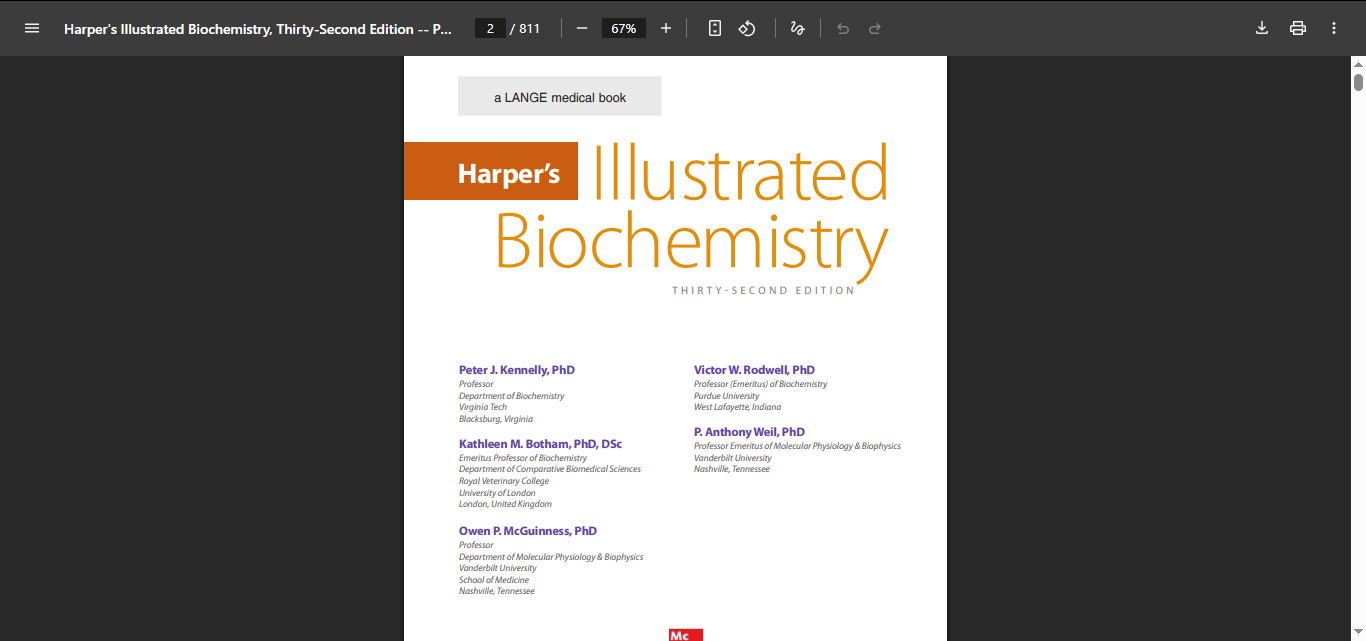Download the PDF file
Image resolution: width=1366 pixels, height=641 pixels.
pyautogui.click(x=1262, y=28)
